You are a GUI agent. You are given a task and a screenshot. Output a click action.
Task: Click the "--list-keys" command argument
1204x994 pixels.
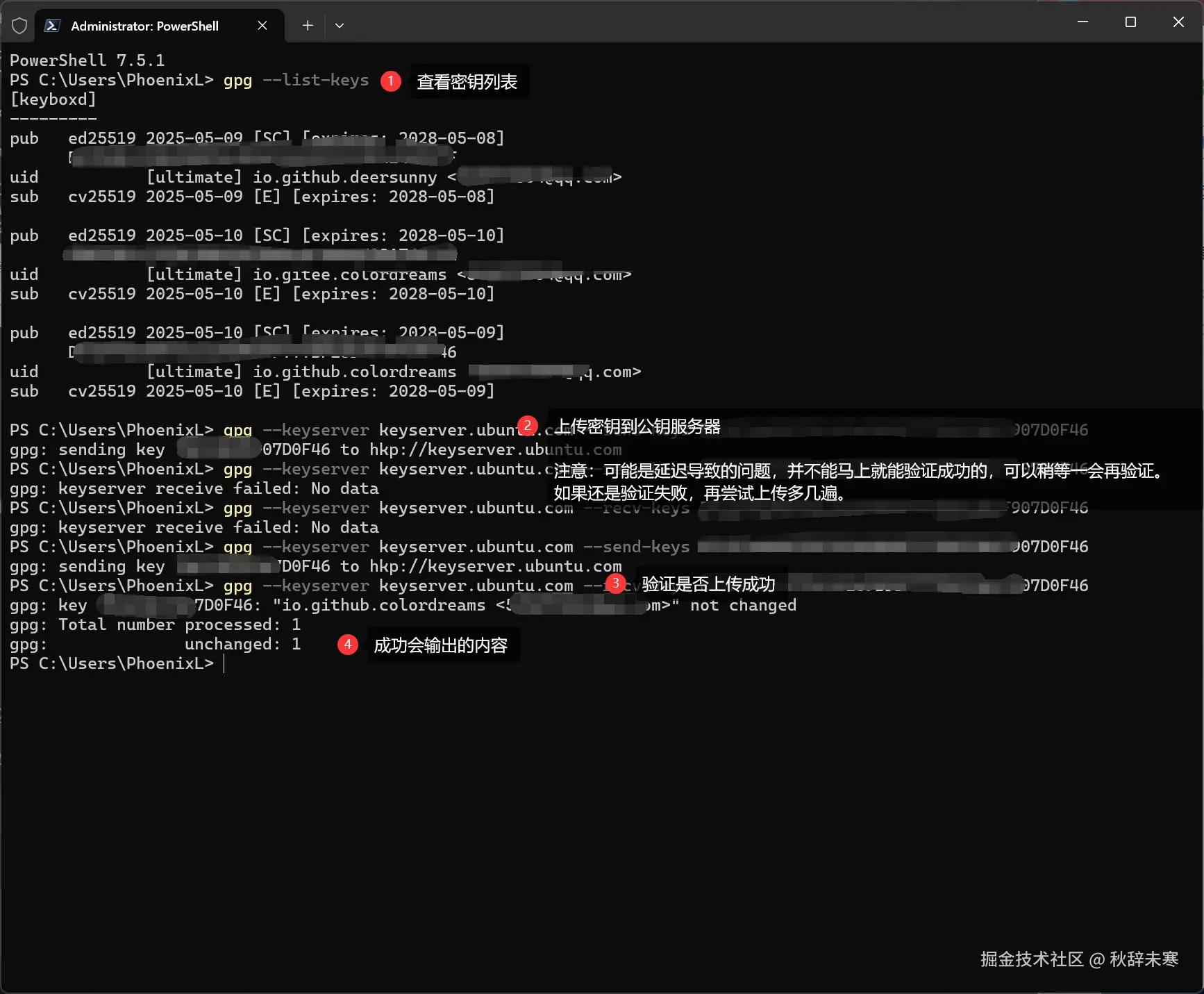point(316,80)
